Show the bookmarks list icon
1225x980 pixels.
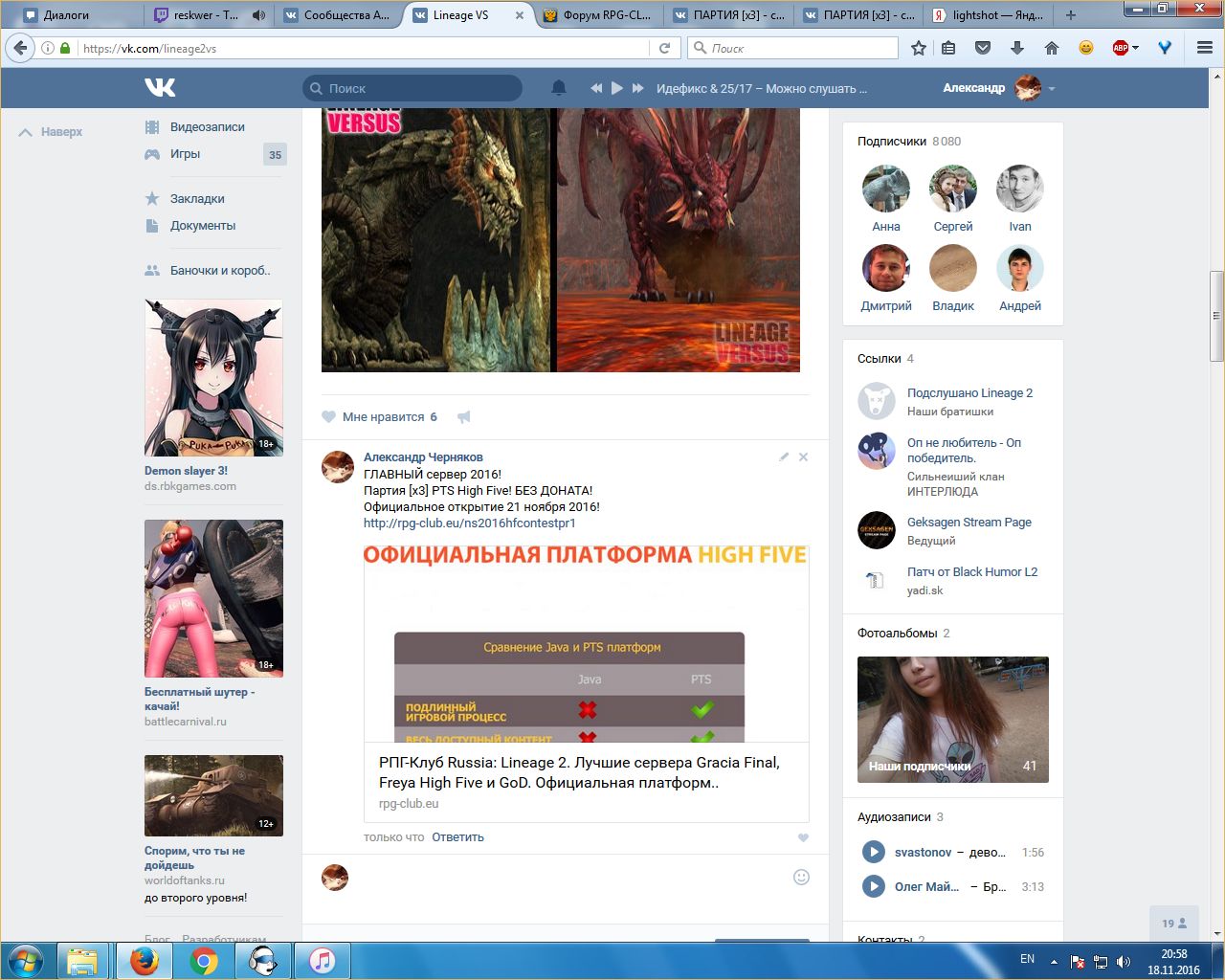(948, 48)
